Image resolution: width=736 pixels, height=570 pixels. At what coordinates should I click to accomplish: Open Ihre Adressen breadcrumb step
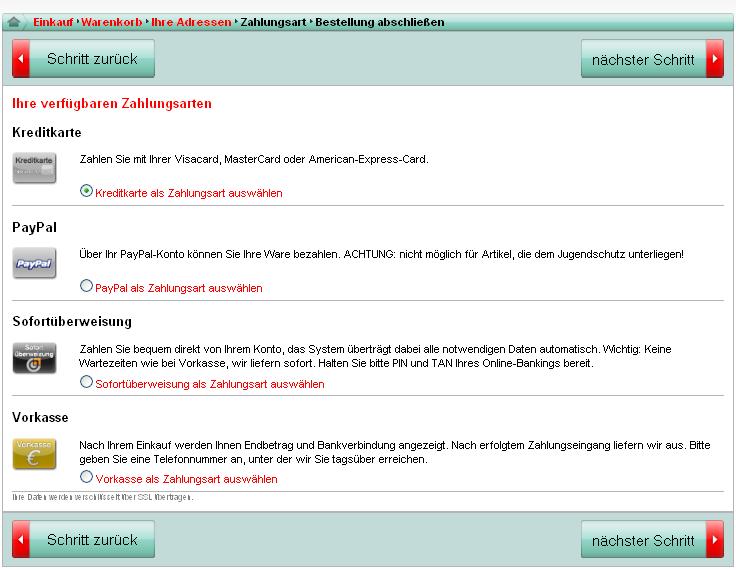tap(191, 22)
